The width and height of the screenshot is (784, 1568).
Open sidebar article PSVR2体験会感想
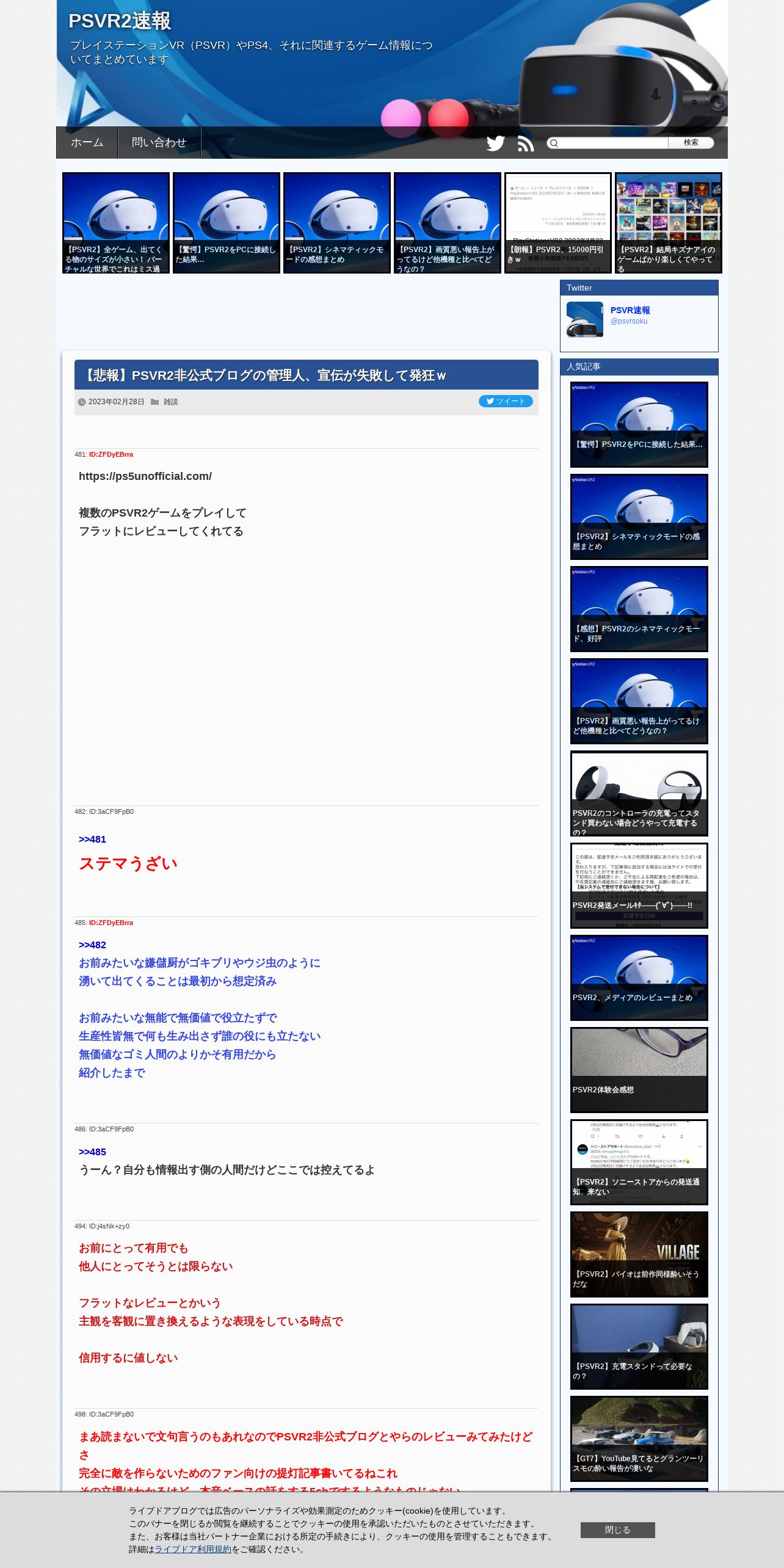click(639, 1070)
